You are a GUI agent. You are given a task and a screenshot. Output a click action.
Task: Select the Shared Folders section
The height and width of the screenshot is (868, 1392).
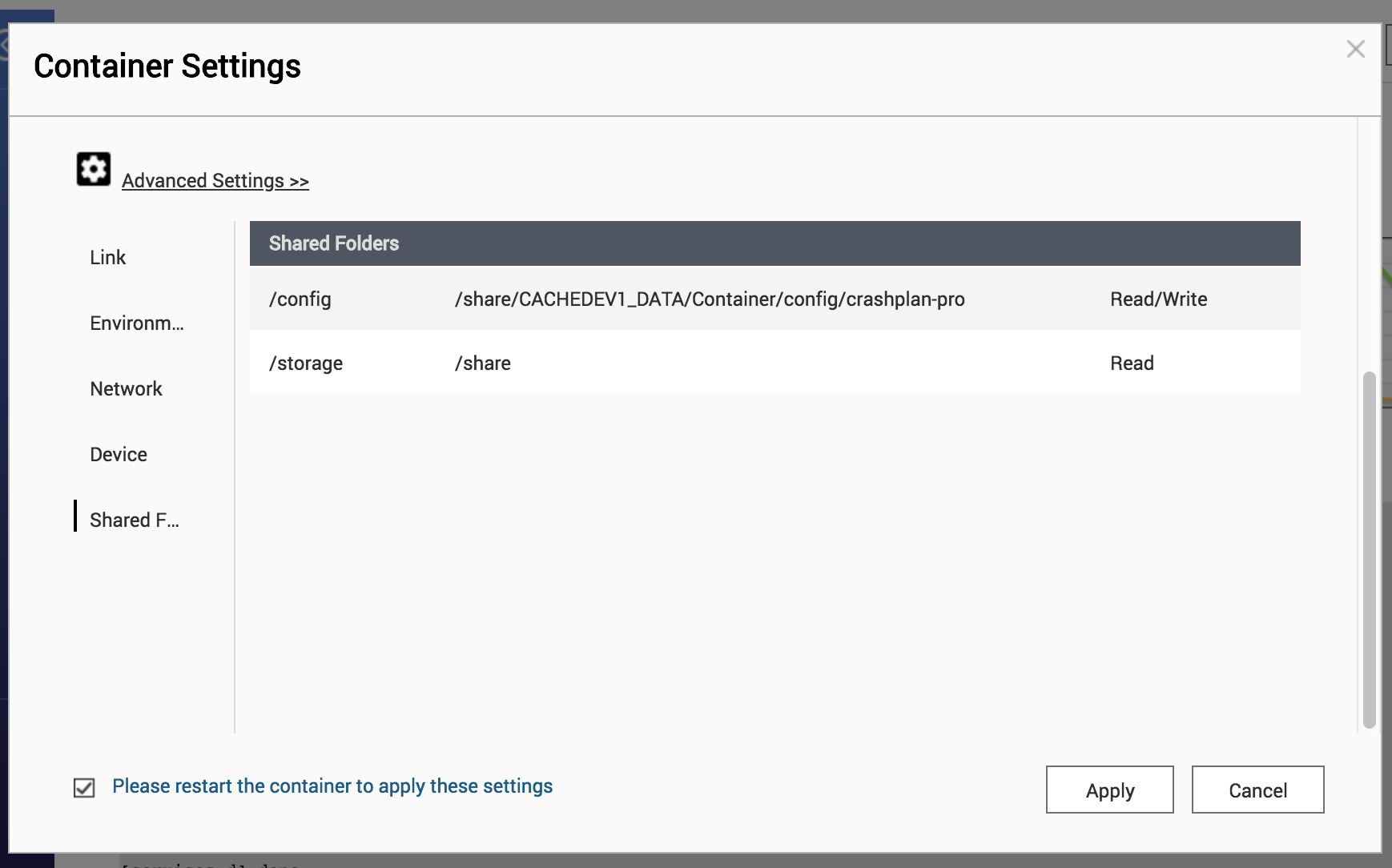[134, 520]
